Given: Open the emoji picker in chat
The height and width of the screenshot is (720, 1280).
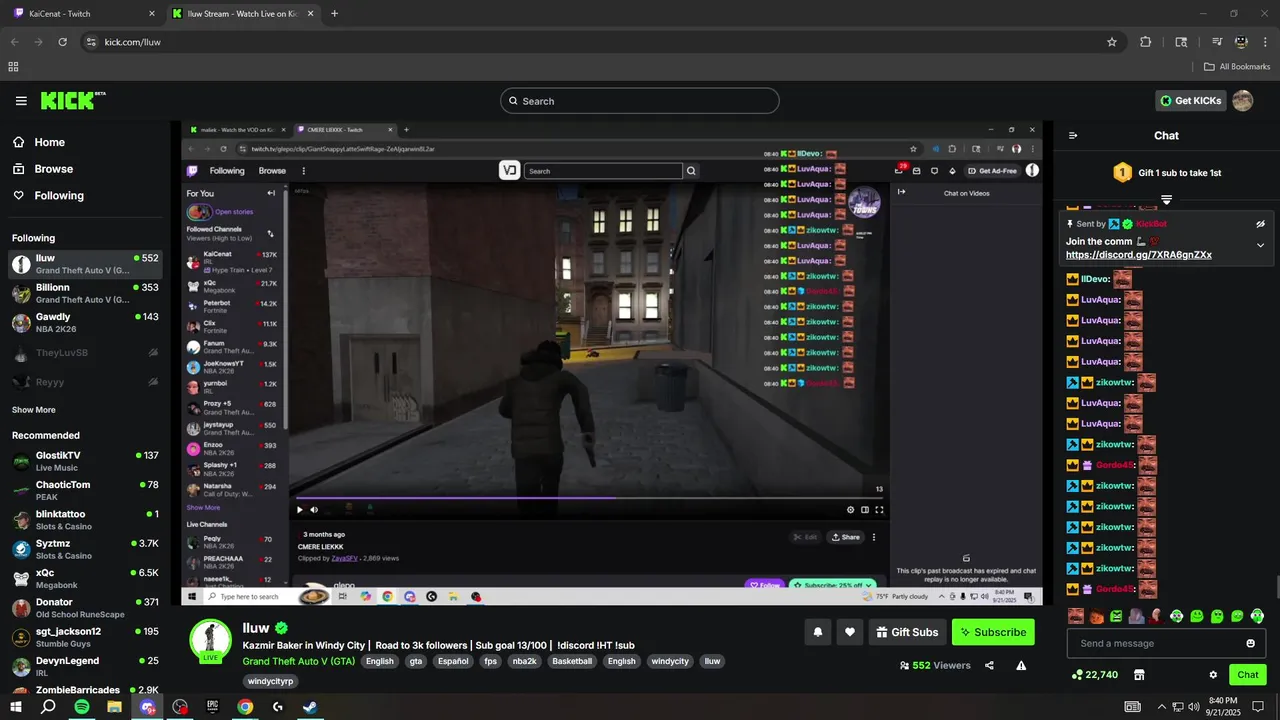Looking at the screenshot, I should 1250,643.
